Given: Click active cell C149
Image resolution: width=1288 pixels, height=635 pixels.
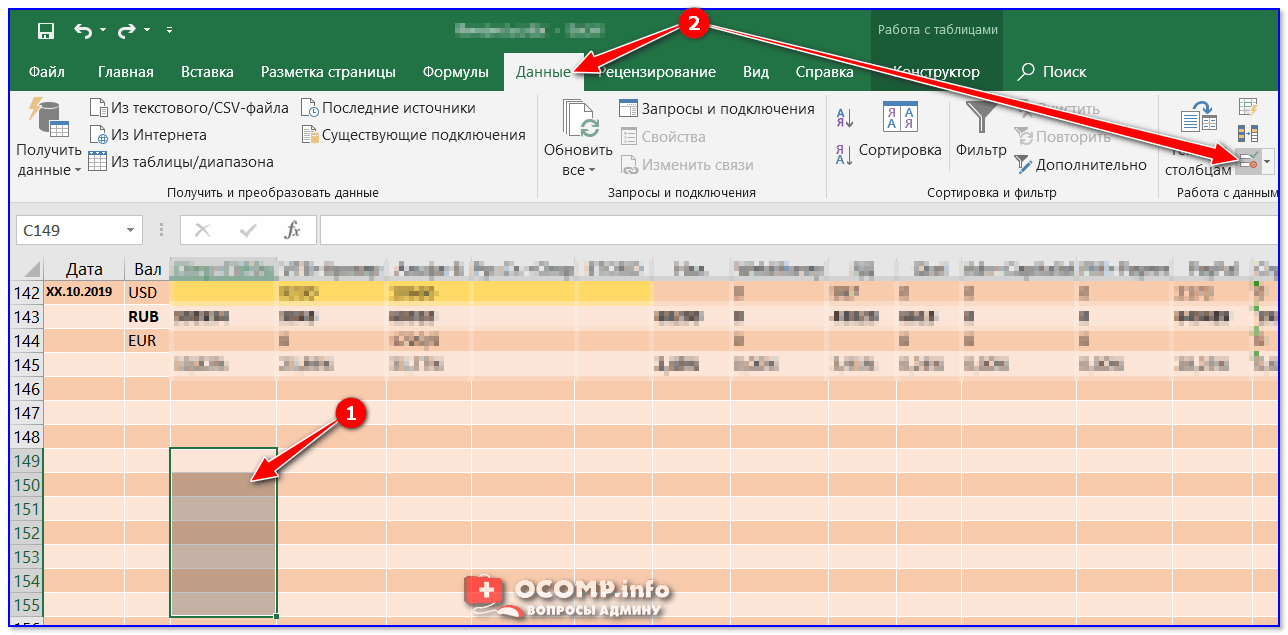Looking at the screenshot, I should point(223,461).
